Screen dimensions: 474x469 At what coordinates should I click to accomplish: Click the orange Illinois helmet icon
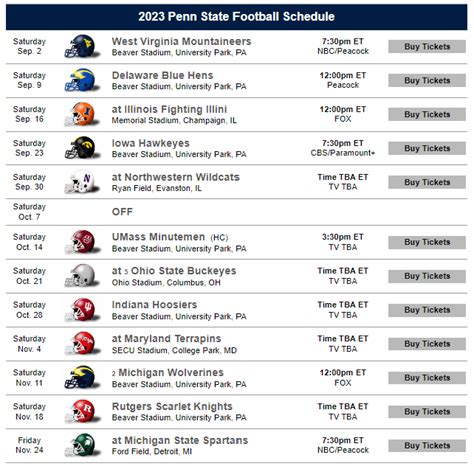click(x=82, y=114)
